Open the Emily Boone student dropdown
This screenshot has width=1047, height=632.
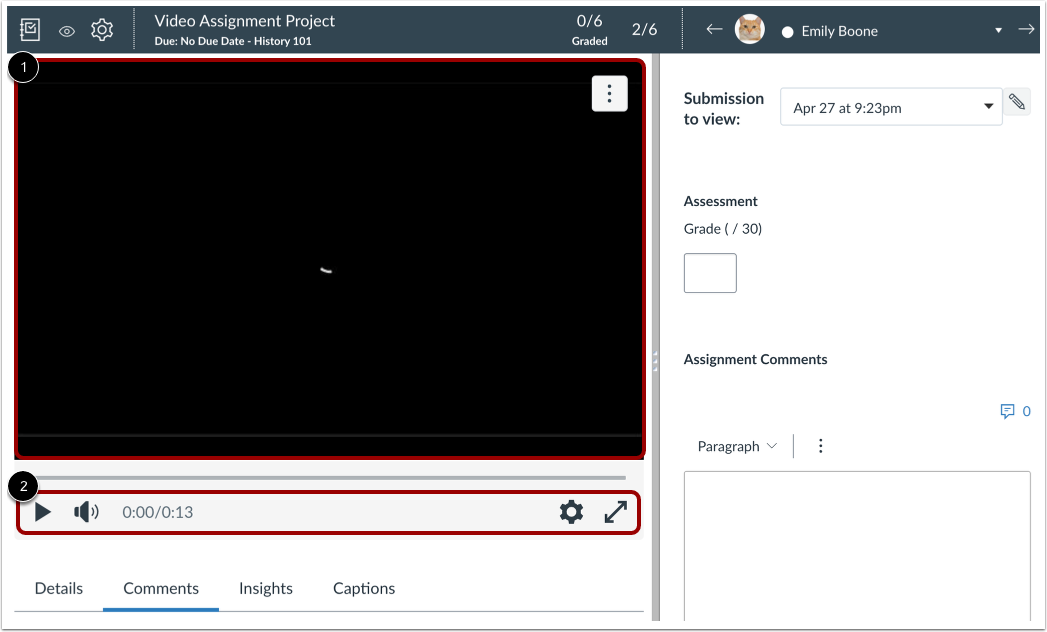(998, 31)
